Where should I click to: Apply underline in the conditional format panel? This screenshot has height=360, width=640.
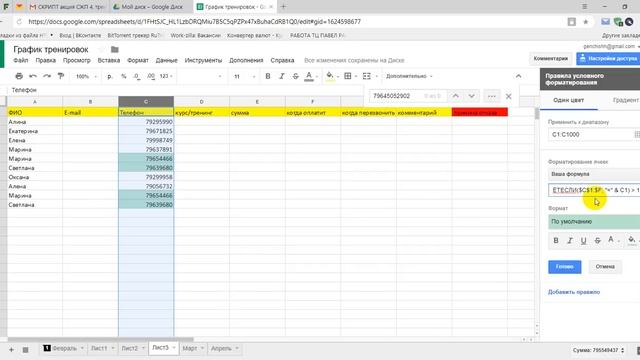coord(584,240)
